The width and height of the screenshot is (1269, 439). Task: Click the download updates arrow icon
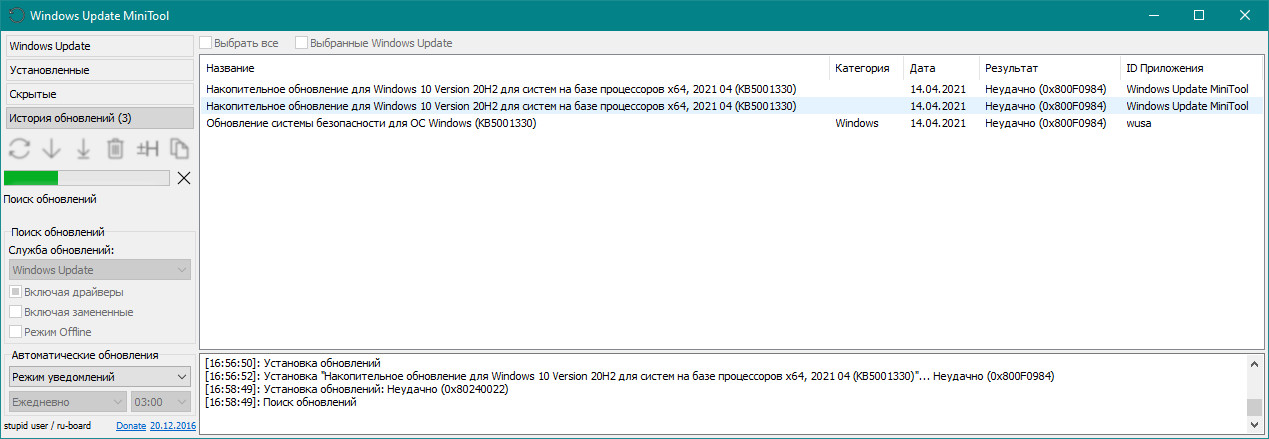coord(52,149)
